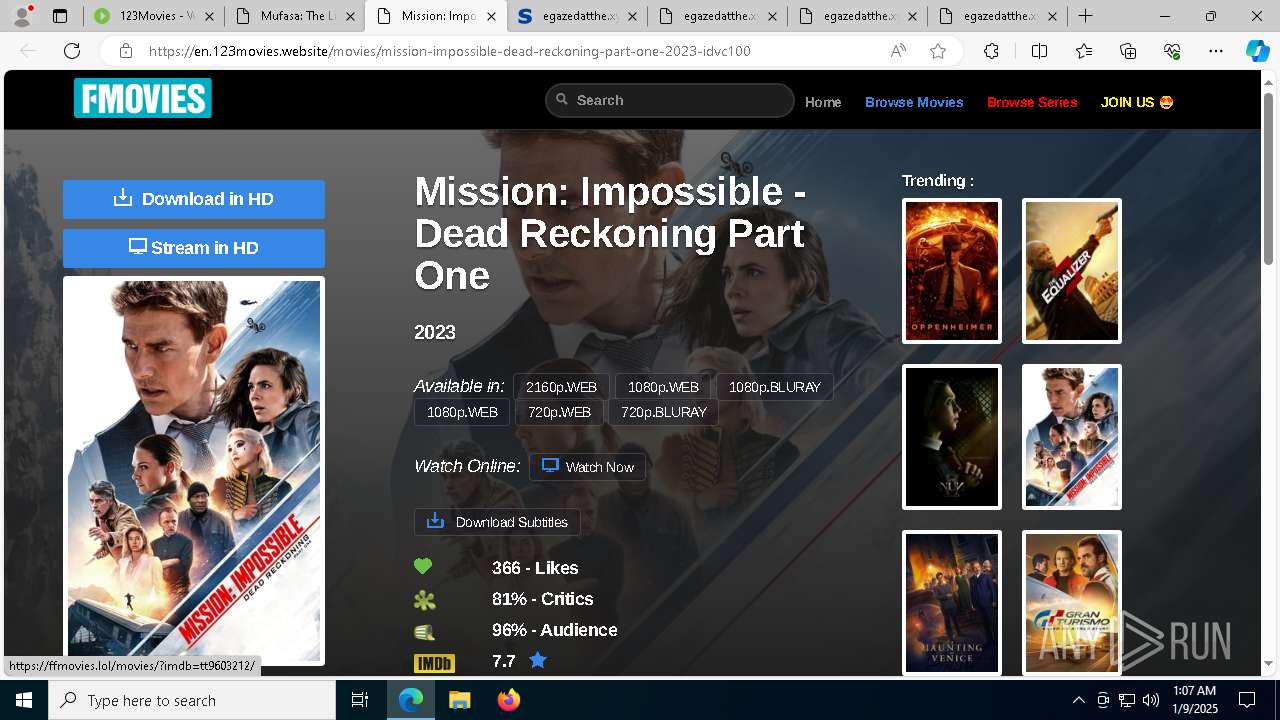Open Task View on the taskbar
Viewport: 1280px width, 720px height.
[360, 700]
